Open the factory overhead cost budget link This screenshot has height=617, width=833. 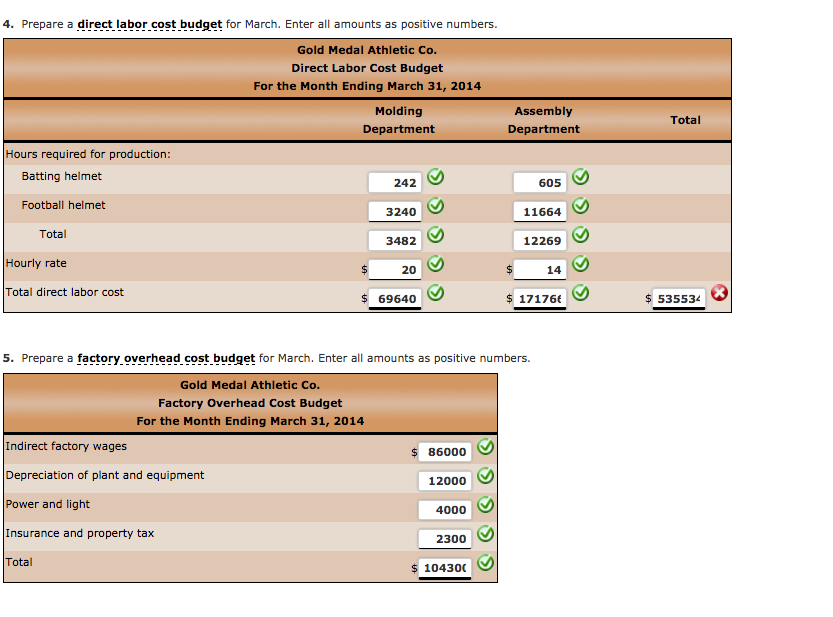point(165,358)
